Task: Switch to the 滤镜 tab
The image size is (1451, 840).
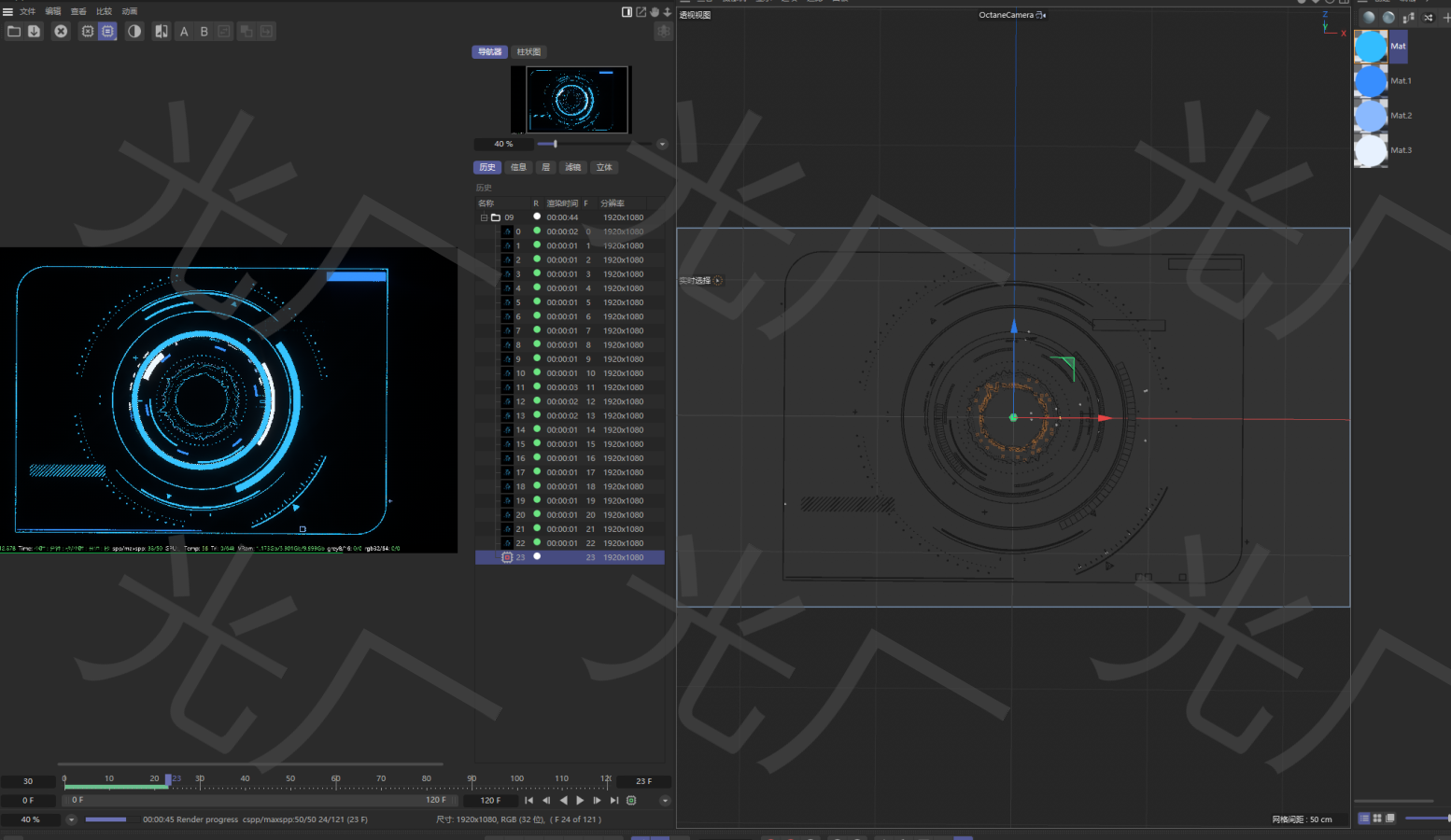Action: click(572, 168)
